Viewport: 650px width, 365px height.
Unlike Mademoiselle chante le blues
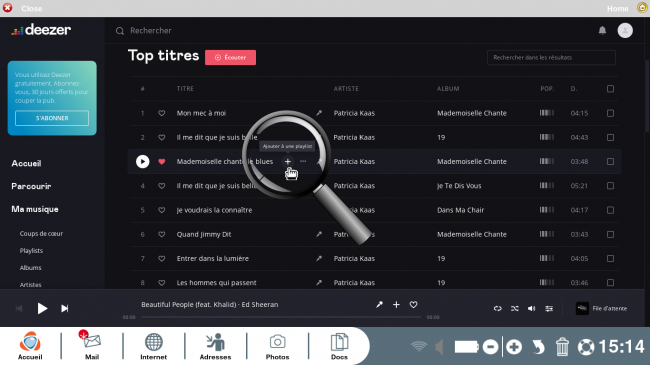pos(162,161)
